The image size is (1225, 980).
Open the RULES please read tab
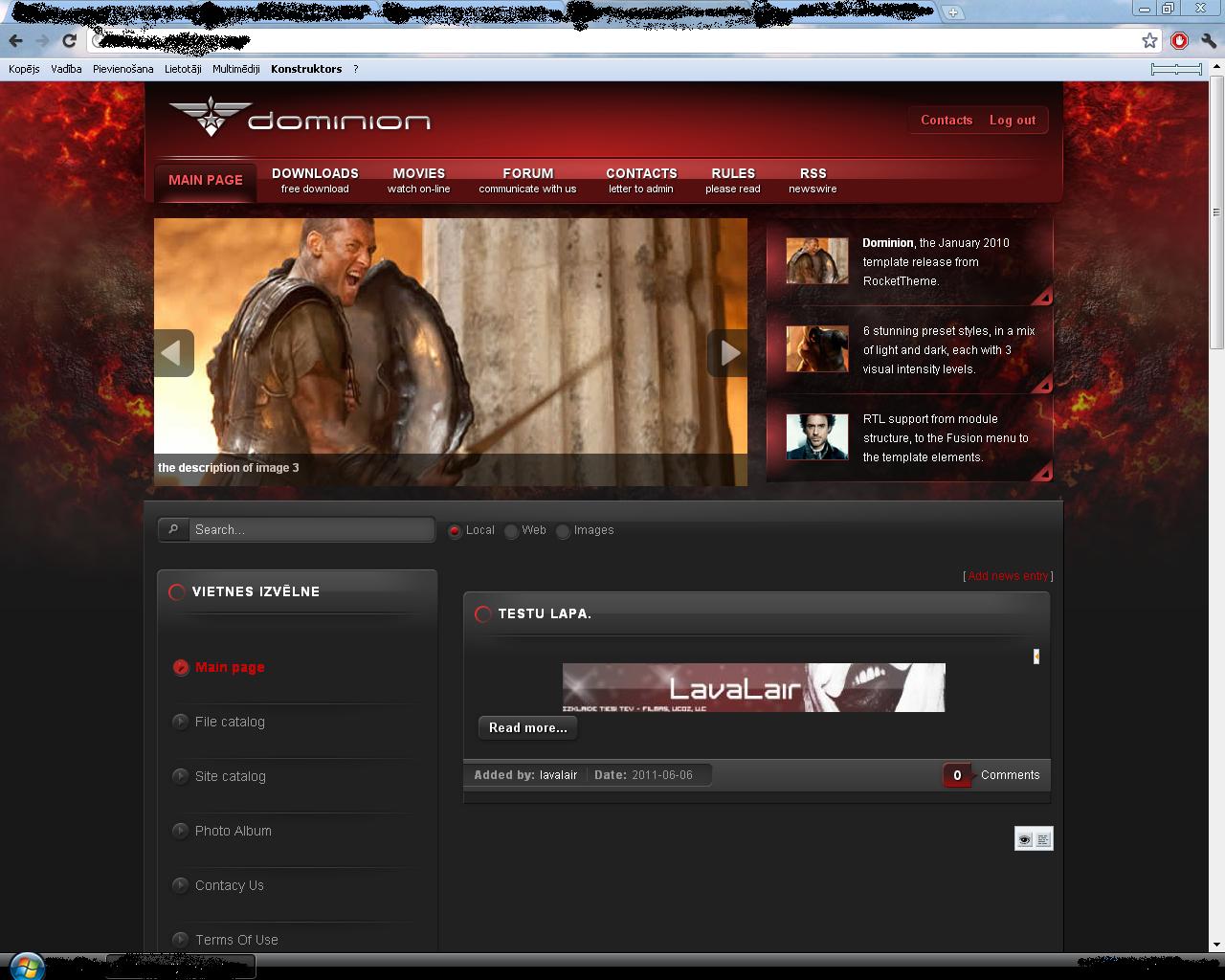click(x=733, y=180)
